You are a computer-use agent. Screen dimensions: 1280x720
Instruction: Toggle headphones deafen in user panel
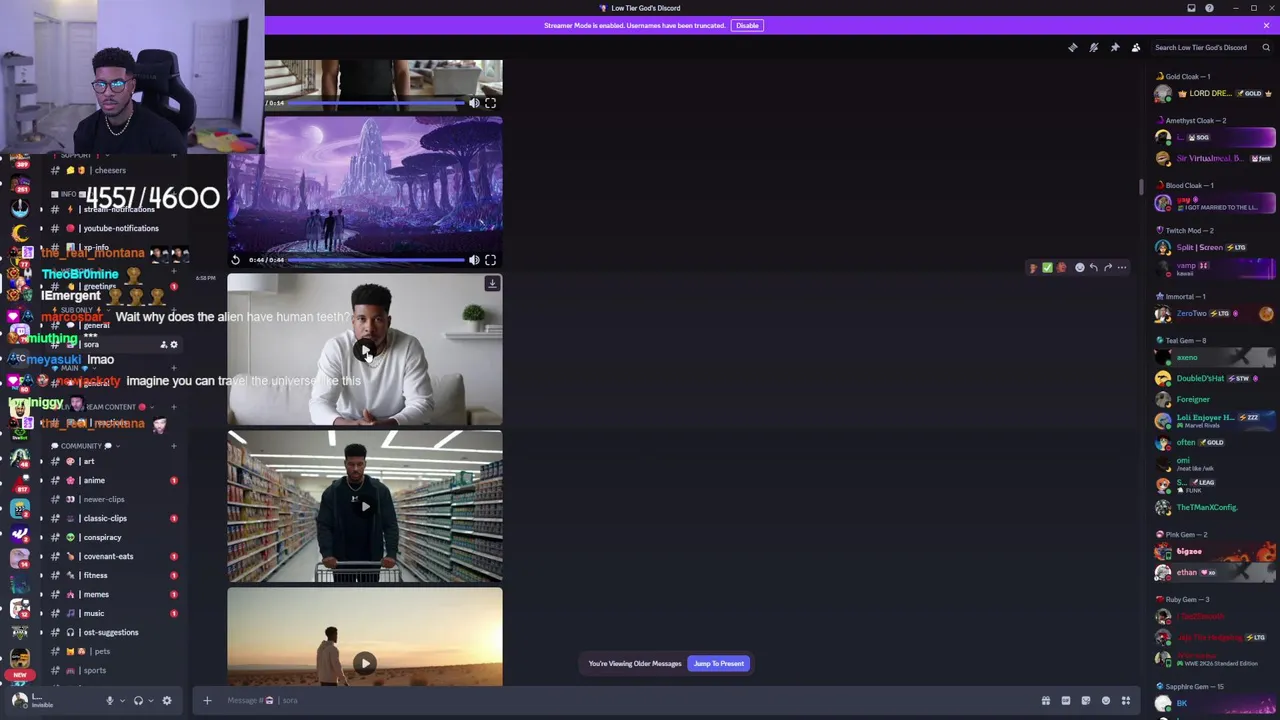(x=138, y=700)
